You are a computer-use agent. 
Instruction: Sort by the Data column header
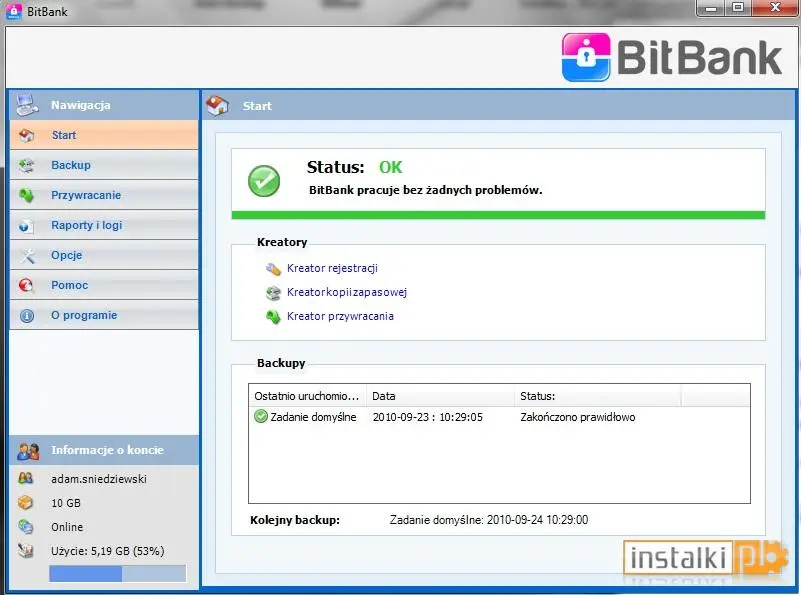click(x=440, y=396)
